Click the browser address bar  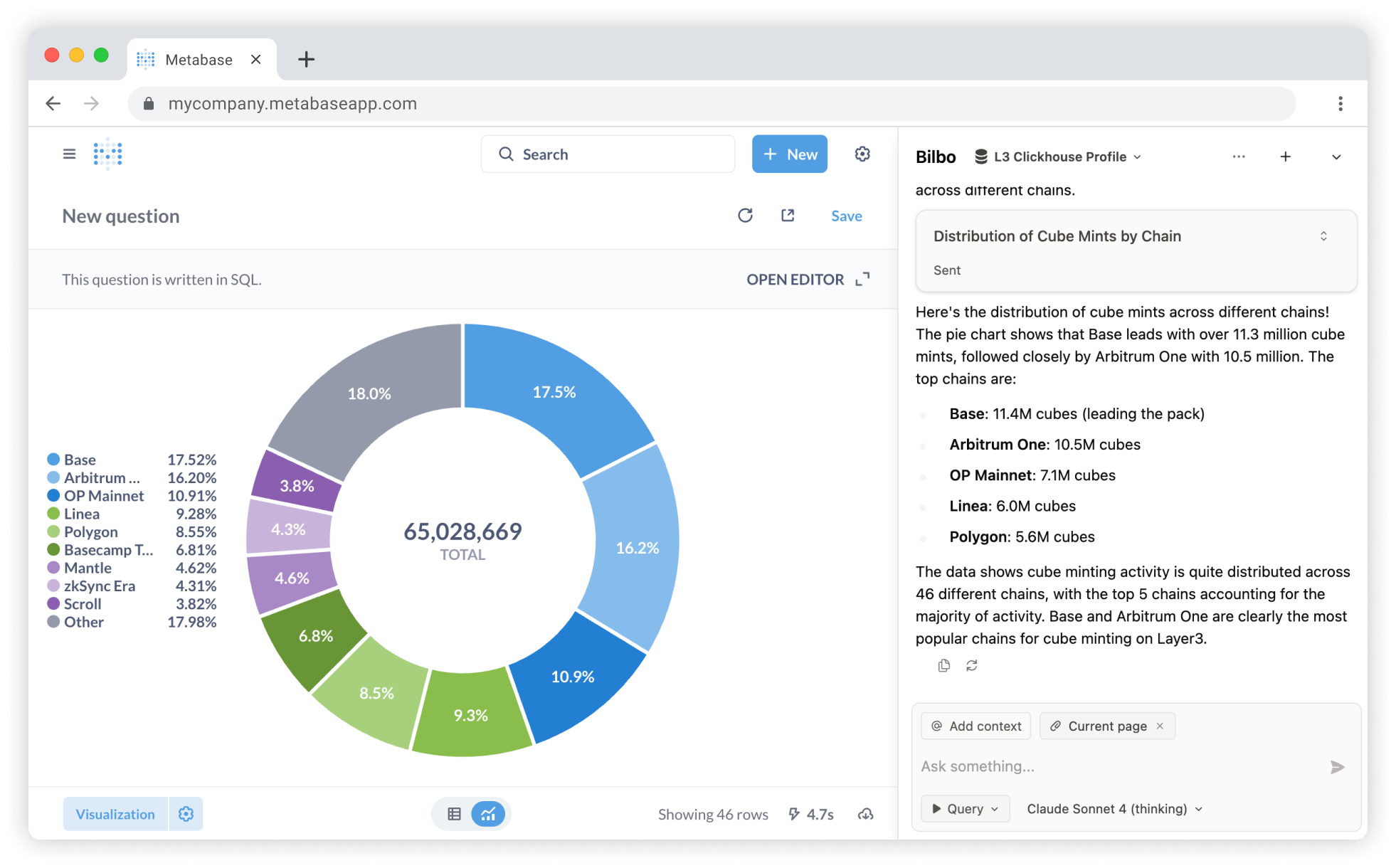712,104
